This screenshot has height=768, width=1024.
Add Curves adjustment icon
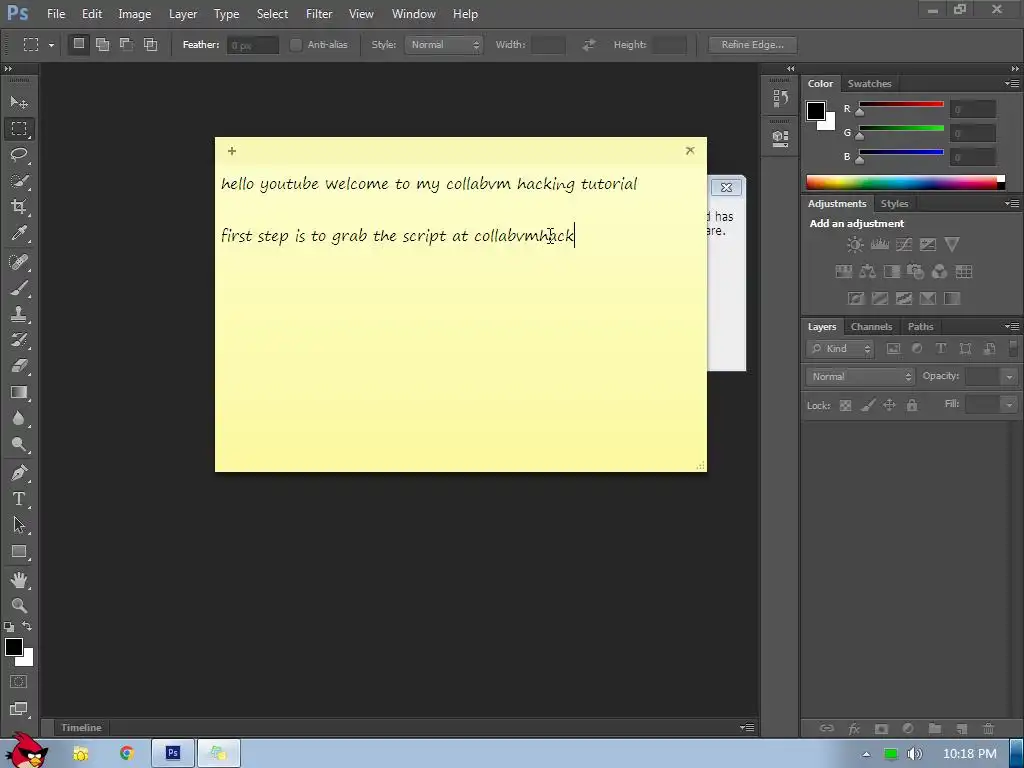pyautogui.click(x=904, y=245)
